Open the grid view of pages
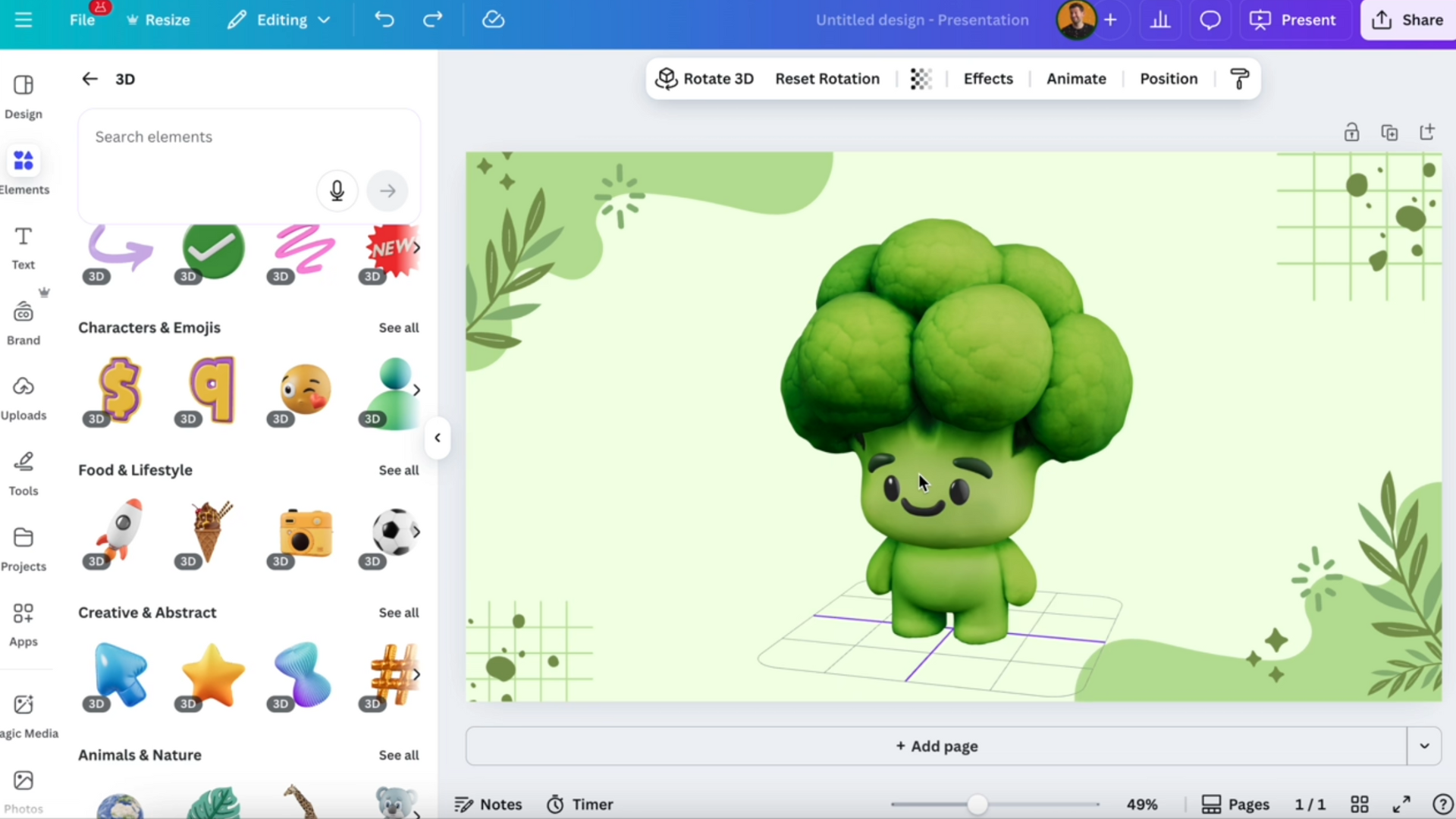The height and width of the screenshot is (819, 1456). coord(1359,804)
